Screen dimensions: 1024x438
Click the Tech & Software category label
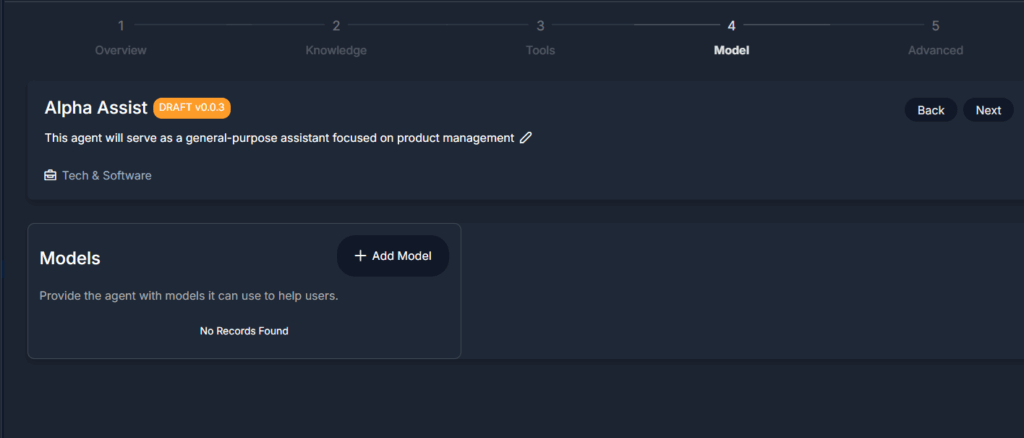click(106, 175)
